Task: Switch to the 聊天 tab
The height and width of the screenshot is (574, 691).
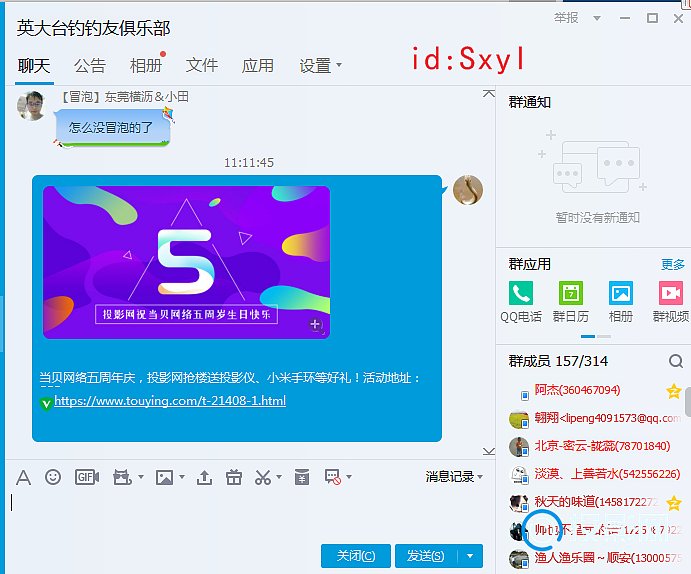Action: 34,66
